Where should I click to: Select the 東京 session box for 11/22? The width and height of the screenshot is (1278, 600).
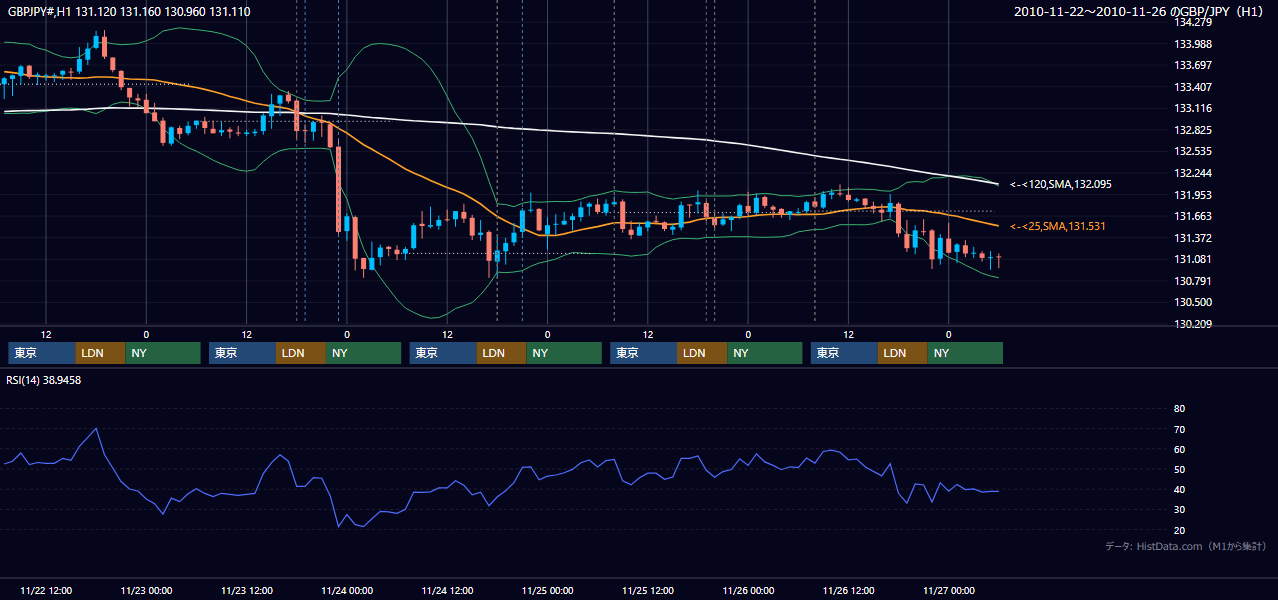point(42,353)
